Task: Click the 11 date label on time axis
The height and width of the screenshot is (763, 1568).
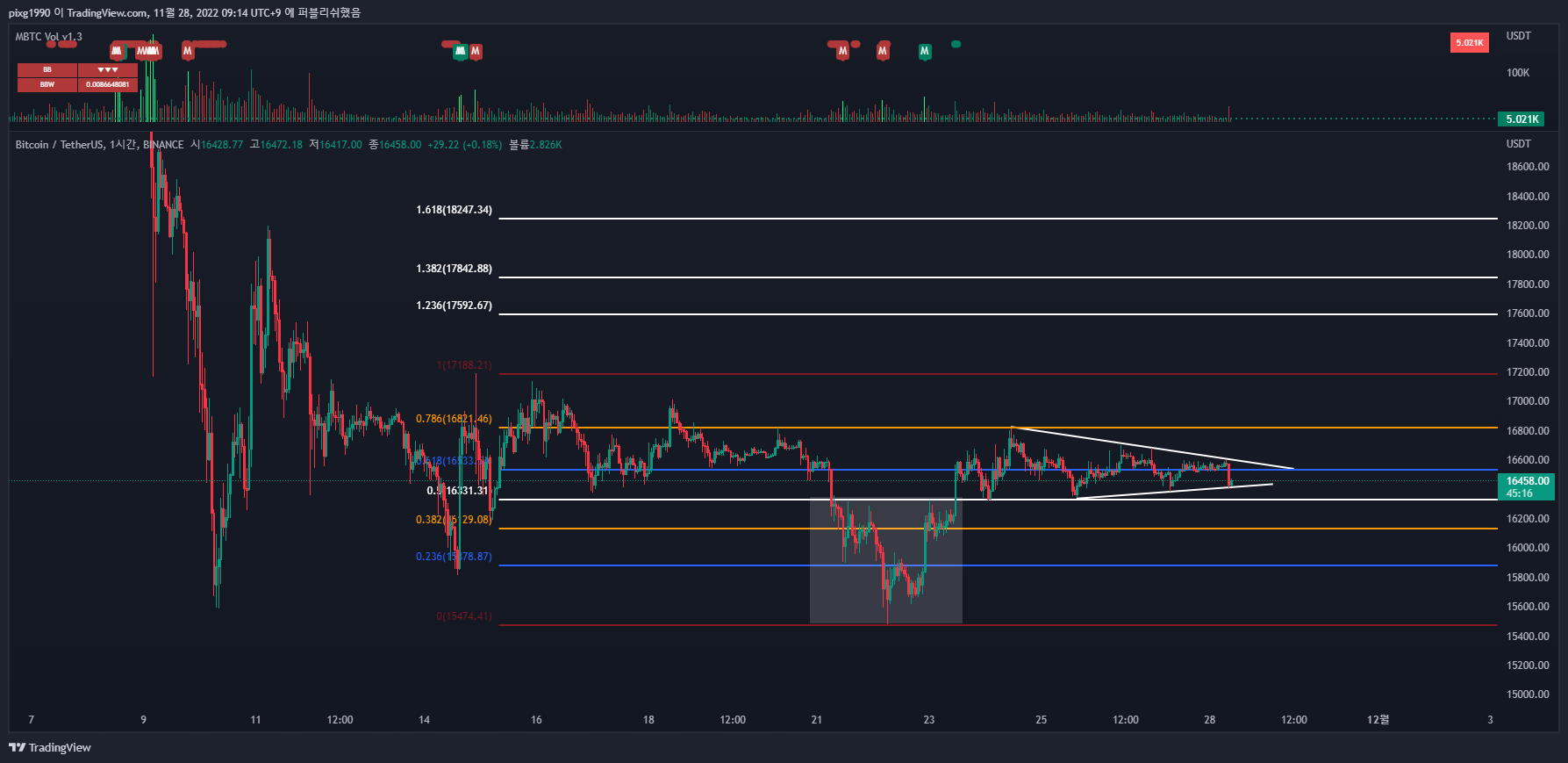Action: tap(255, 720)
